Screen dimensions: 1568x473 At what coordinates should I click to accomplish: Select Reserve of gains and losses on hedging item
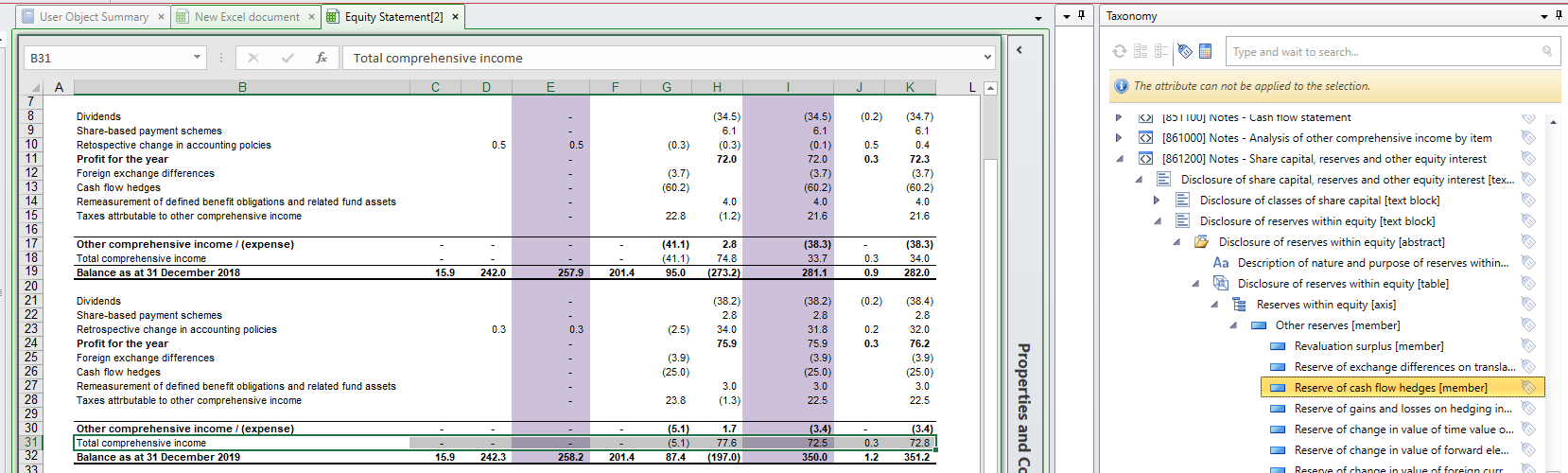(x=1402, y=409)
